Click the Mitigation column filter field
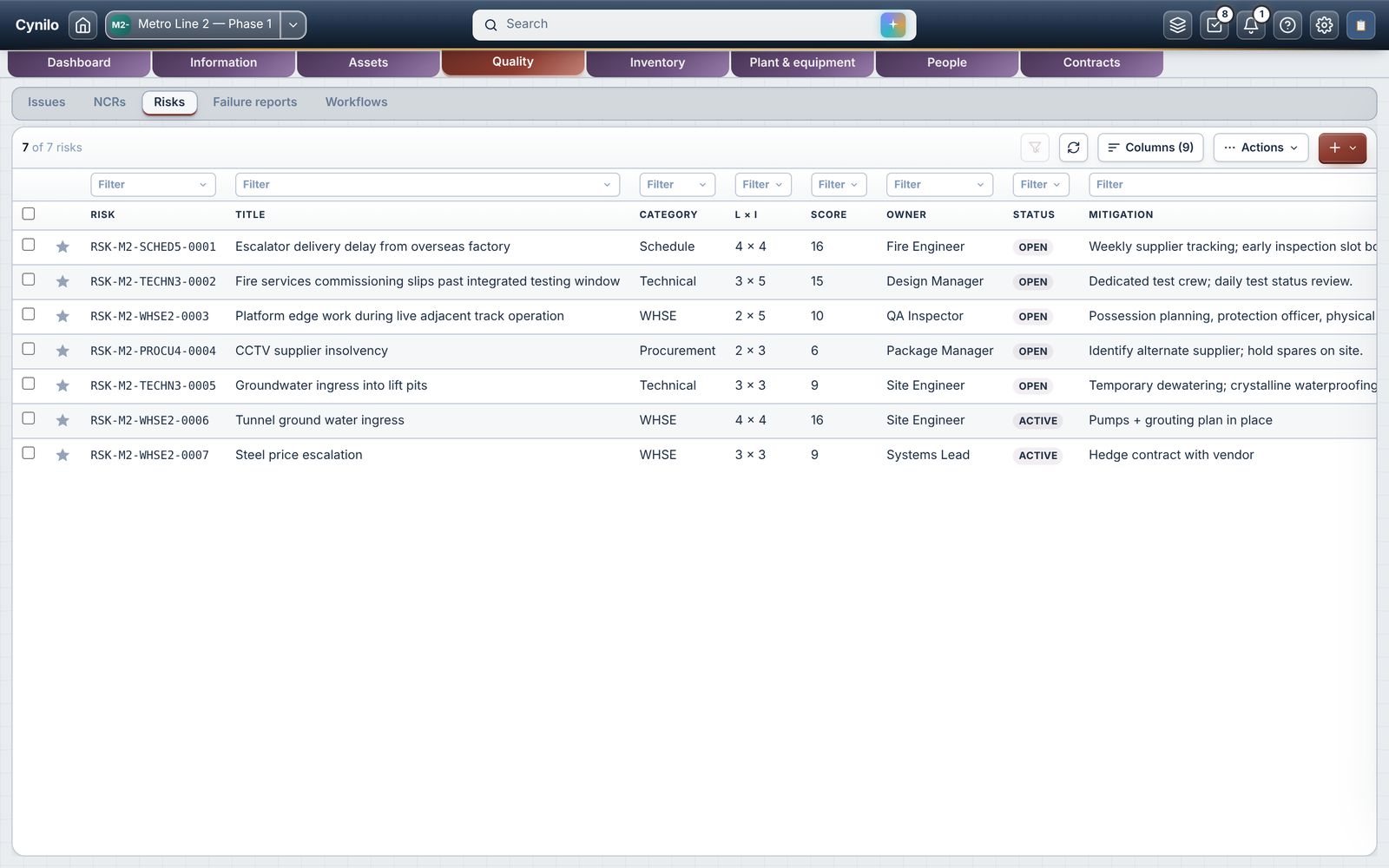Viewport: 1389px width, 868px height. point(1233,185)
